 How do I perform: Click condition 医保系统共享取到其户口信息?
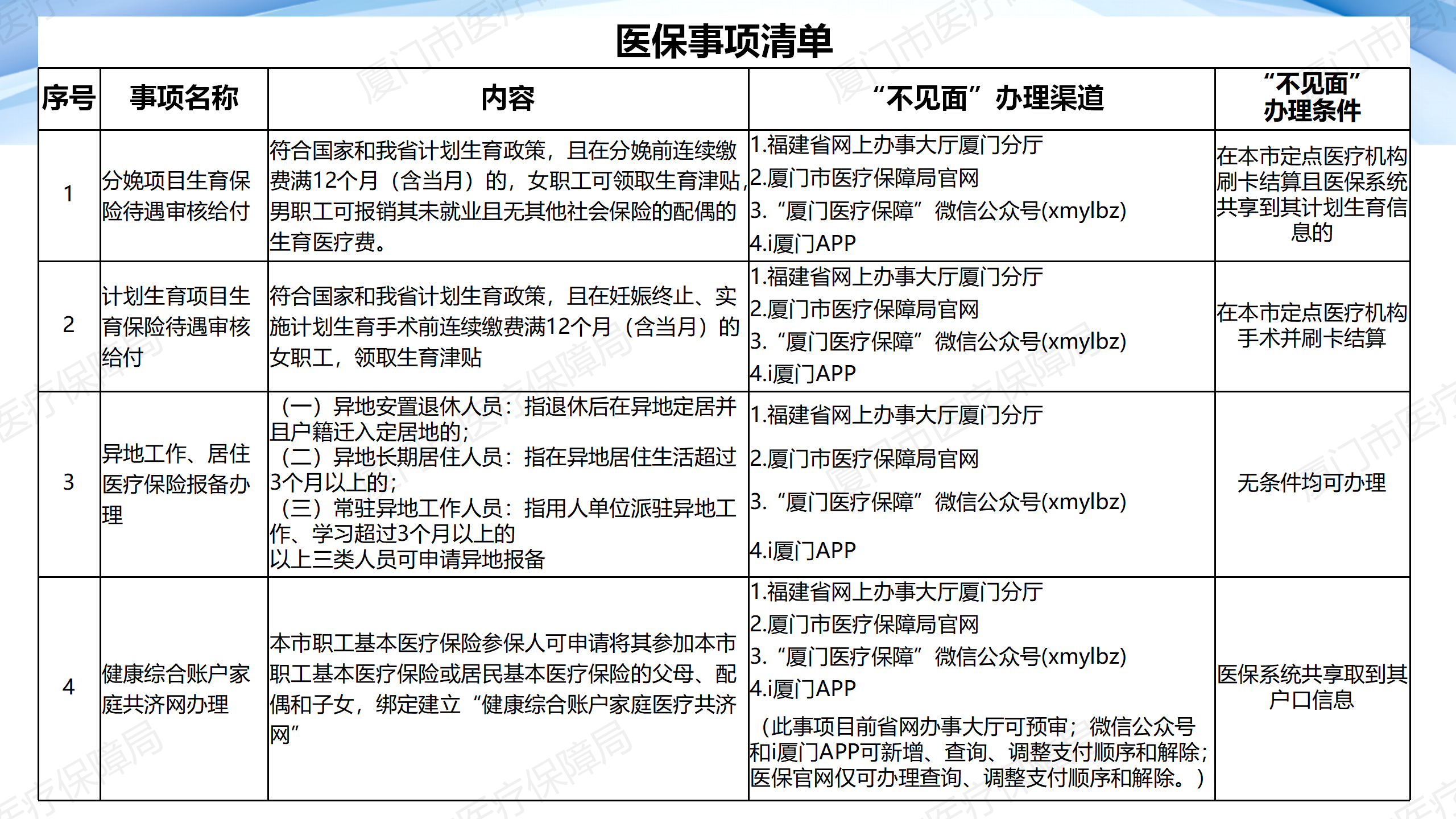[x=1312, y=687]
